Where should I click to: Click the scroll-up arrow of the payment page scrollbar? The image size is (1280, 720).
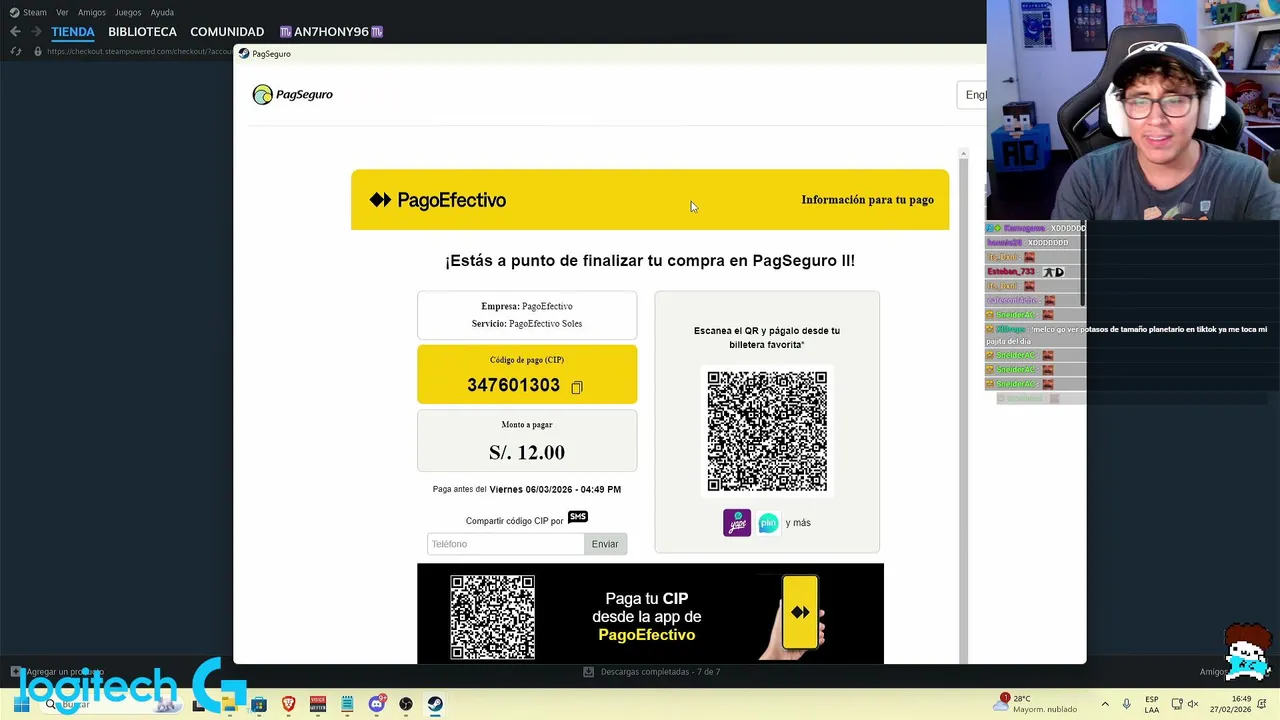(x=964, y=154)
